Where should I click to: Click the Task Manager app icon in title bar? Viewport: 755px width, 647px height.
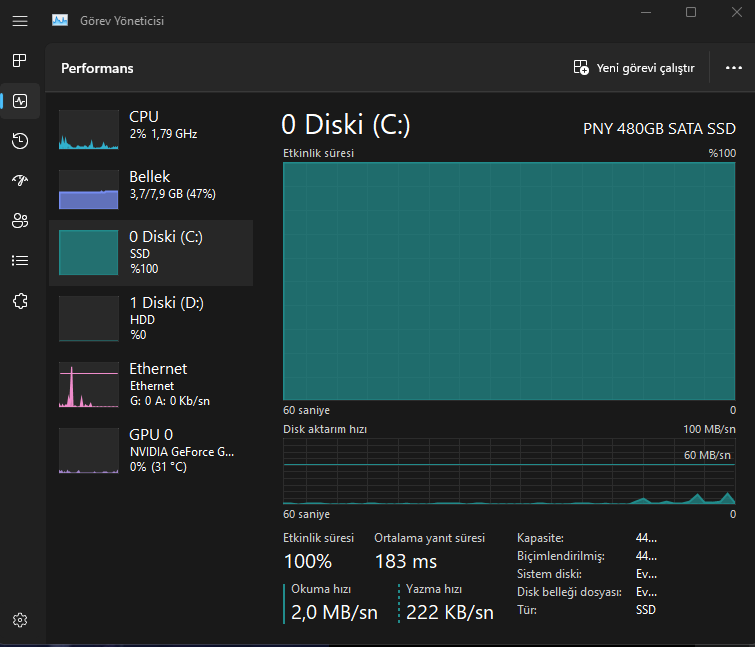click(60, 20)
